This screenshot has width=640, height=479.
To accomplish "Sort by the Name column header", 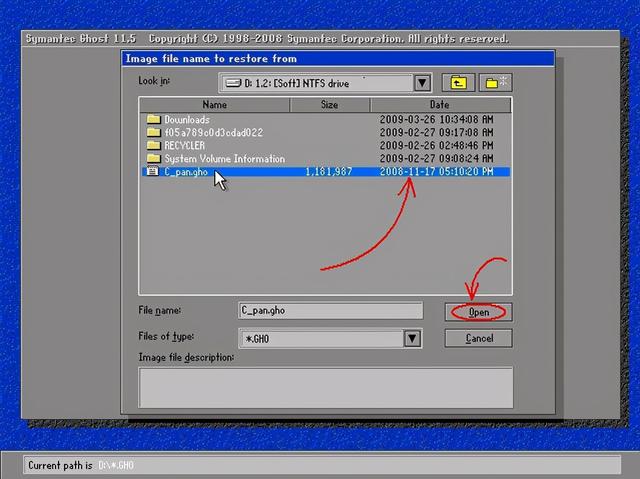I will click(x=214, y=105).
